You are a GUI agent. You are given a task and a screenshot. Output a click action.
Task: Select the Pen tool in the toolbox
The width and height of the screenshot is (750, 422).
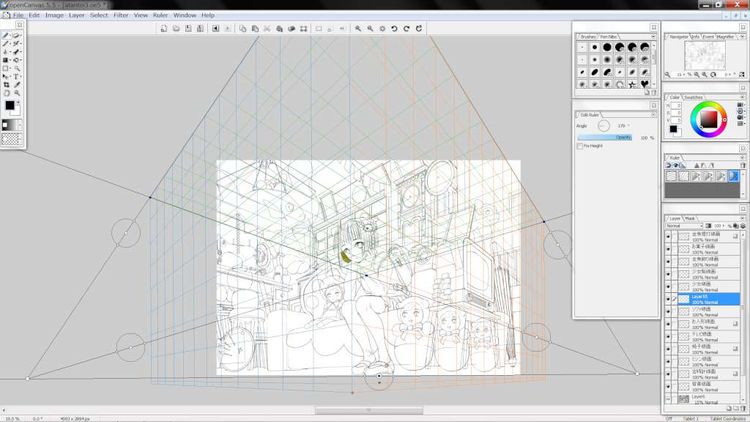point(6,35)
